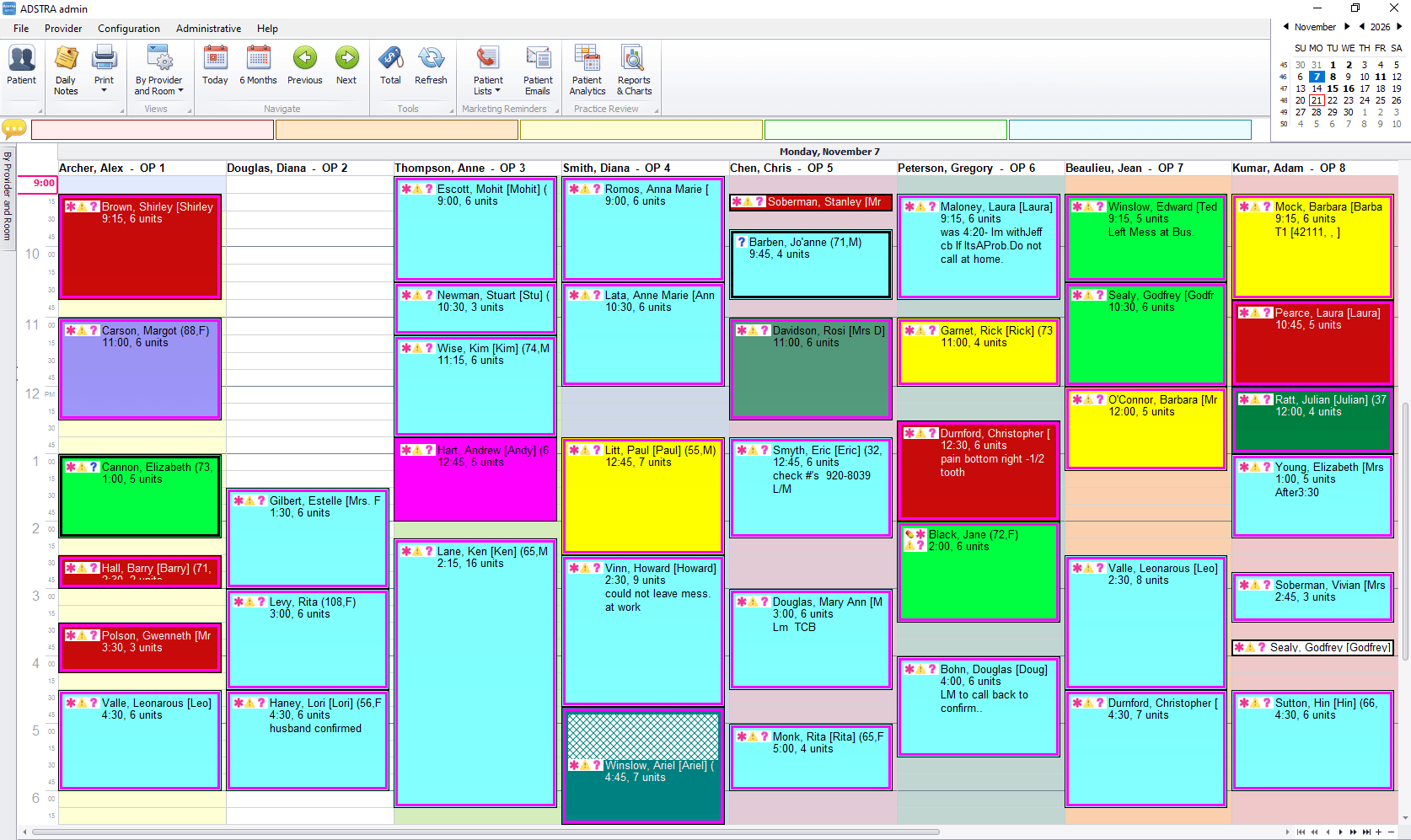Jump to last column with skip-end arrow

(x=1366, y=832)
